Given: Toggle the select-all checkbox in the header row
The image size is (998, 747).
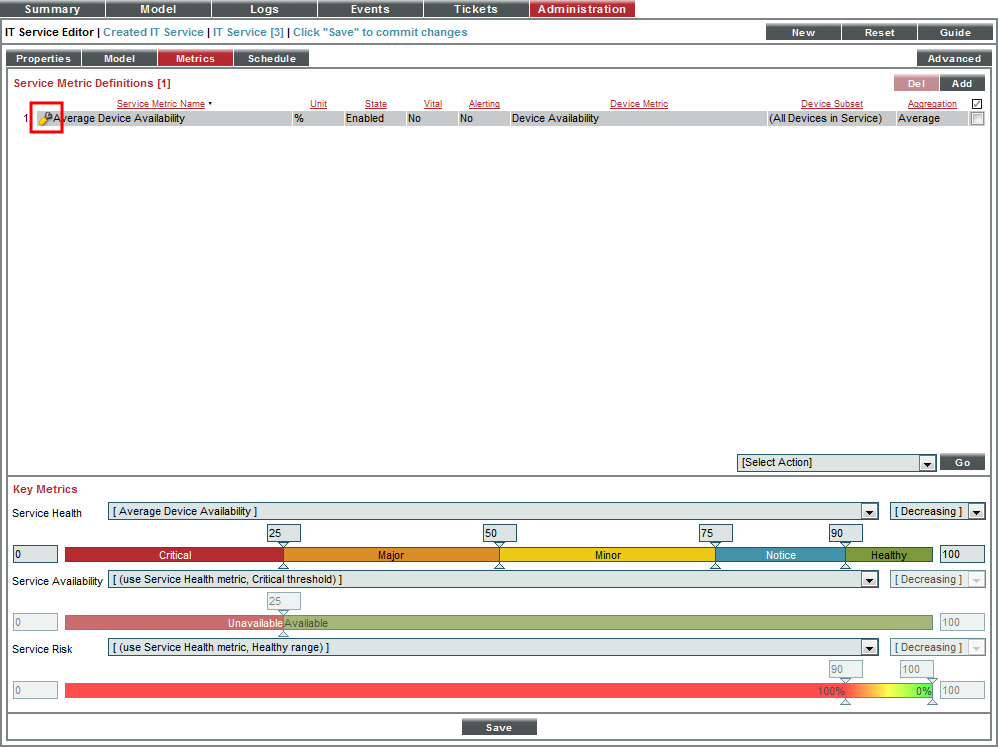Looking at the screenshot, I should [977, 103].
